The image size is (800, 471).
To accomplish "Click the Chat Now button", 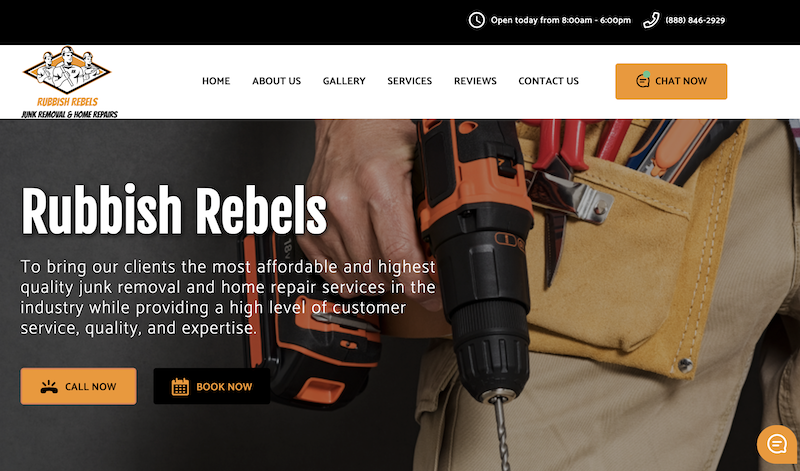I will [x=671, y=81].
